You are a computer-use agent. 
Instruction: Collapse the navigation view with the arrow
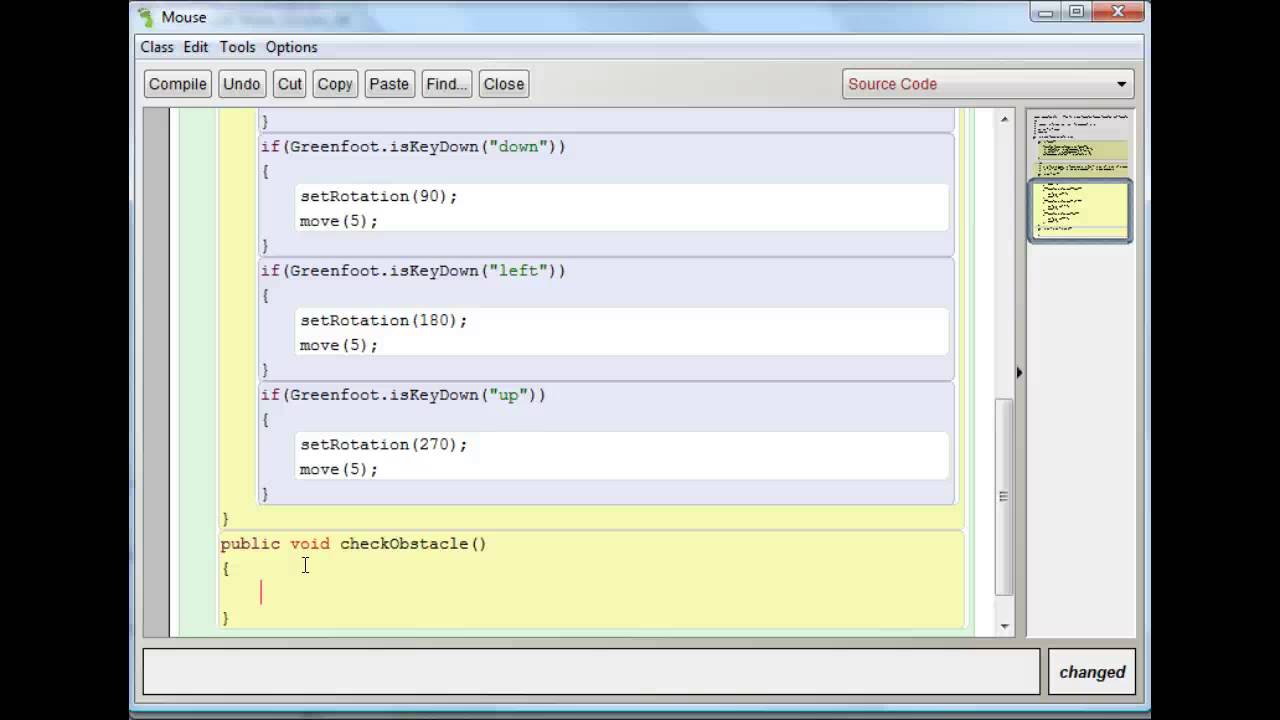point(1019,373)
